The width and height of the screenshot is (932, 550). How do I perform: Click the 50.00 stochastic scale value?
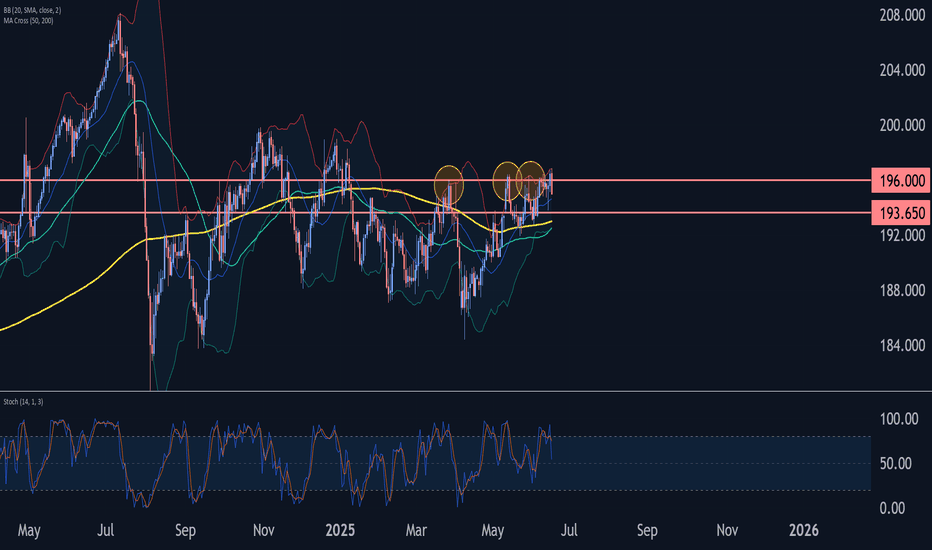[895, 463]
